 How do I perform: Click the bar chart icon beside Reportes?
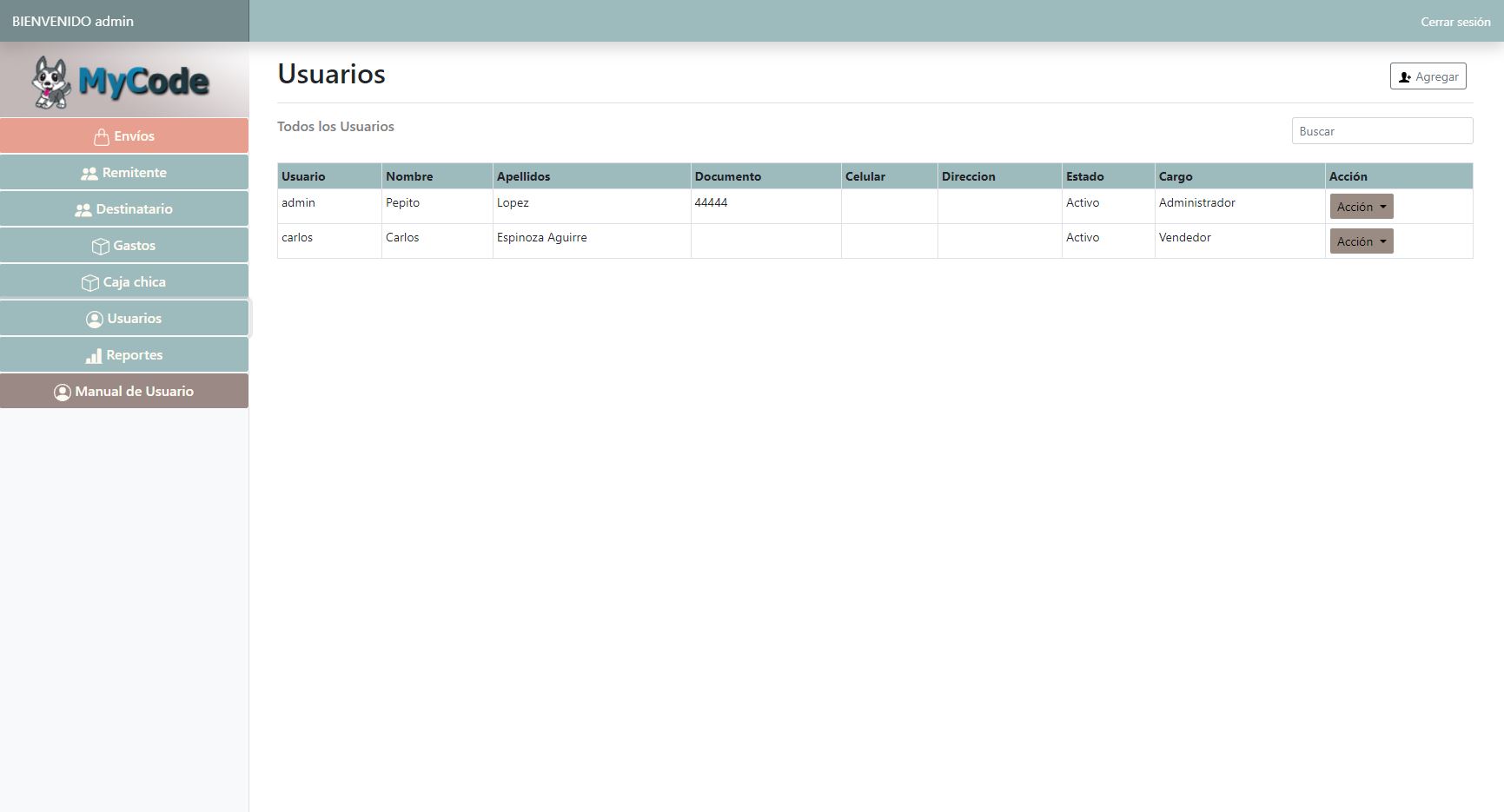[94, 356]
